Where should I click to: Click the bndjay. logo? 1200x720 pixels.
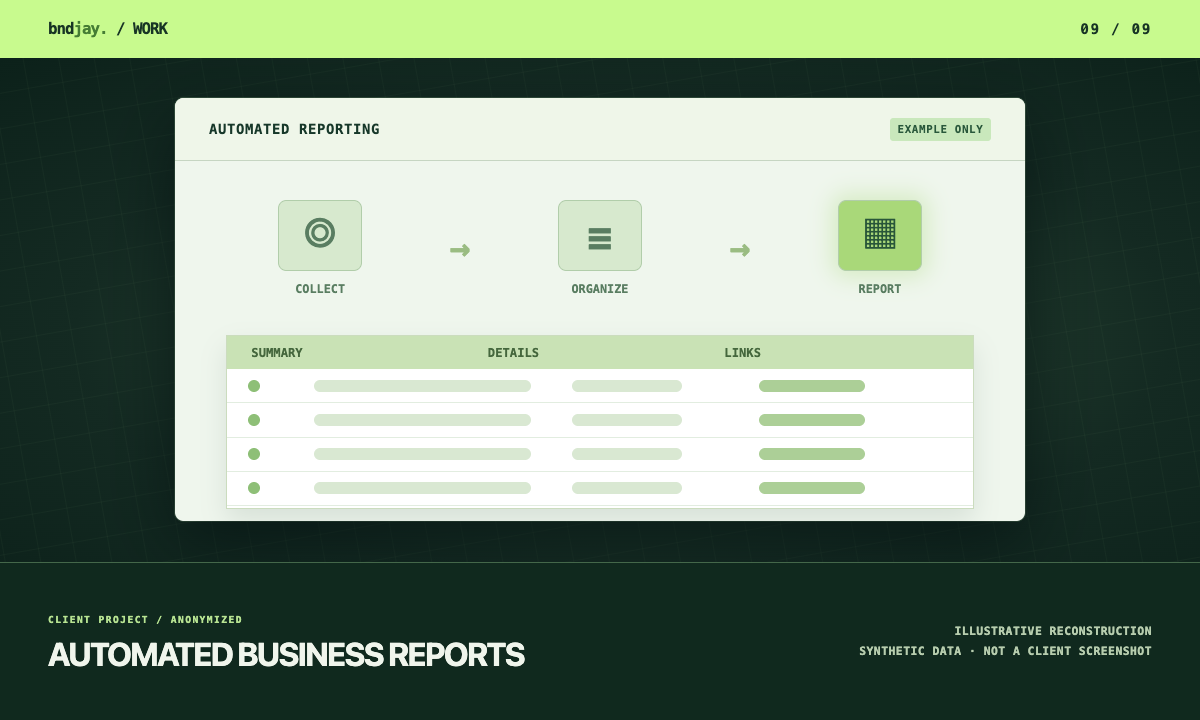tap(77, 29)
